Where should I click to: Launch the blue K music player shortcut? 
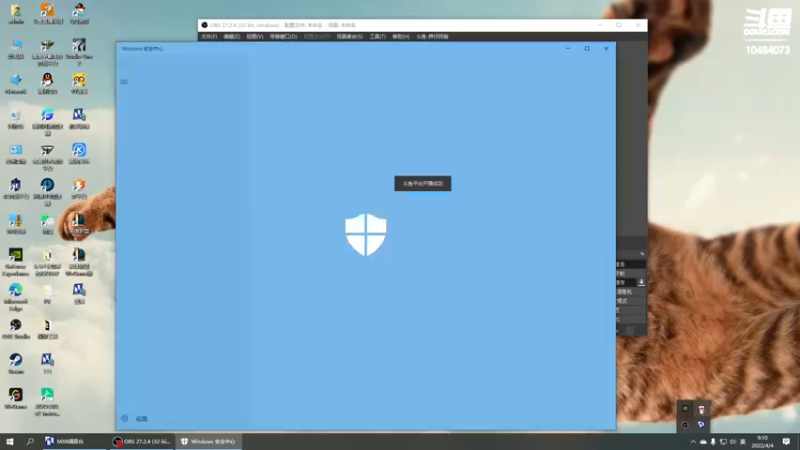[79, 154]
